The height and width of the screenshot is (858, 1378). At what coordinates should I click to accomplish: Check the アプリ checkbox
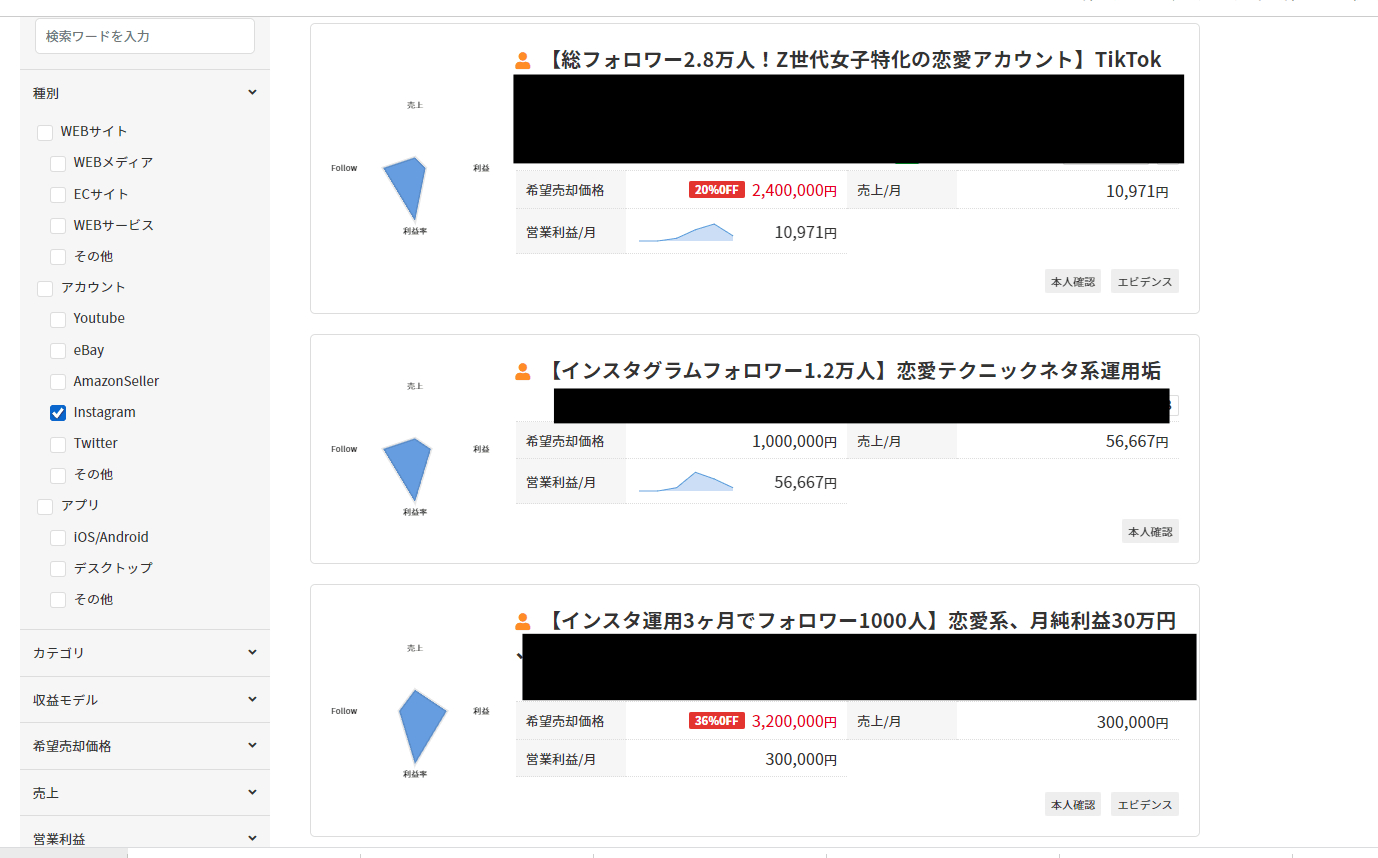45,506
